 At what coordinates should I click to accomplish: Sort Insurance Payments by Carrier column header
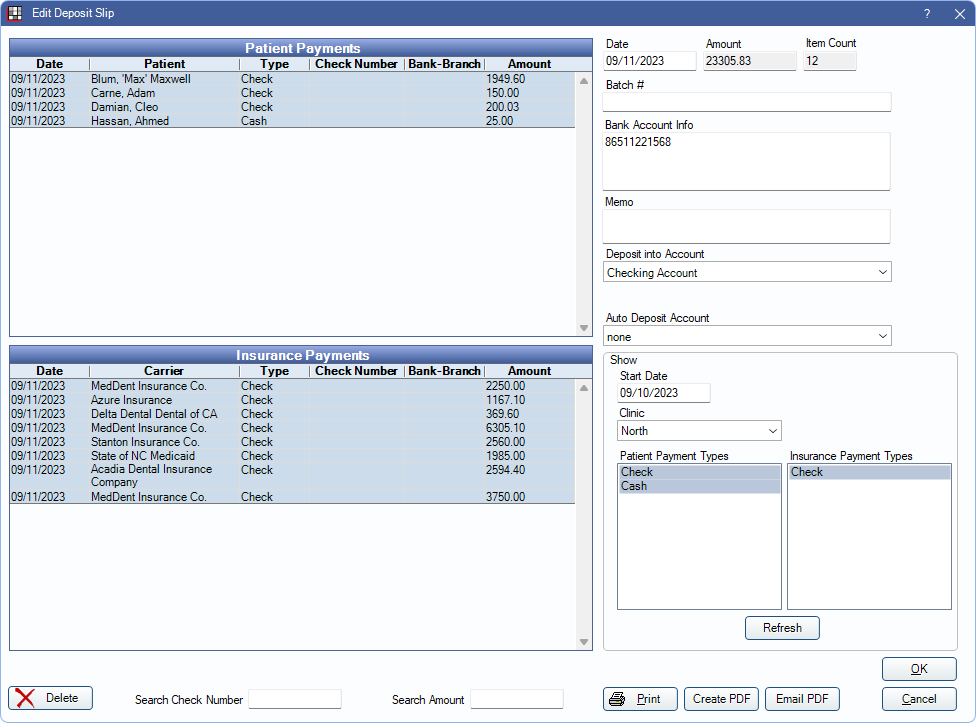(164, 371)
